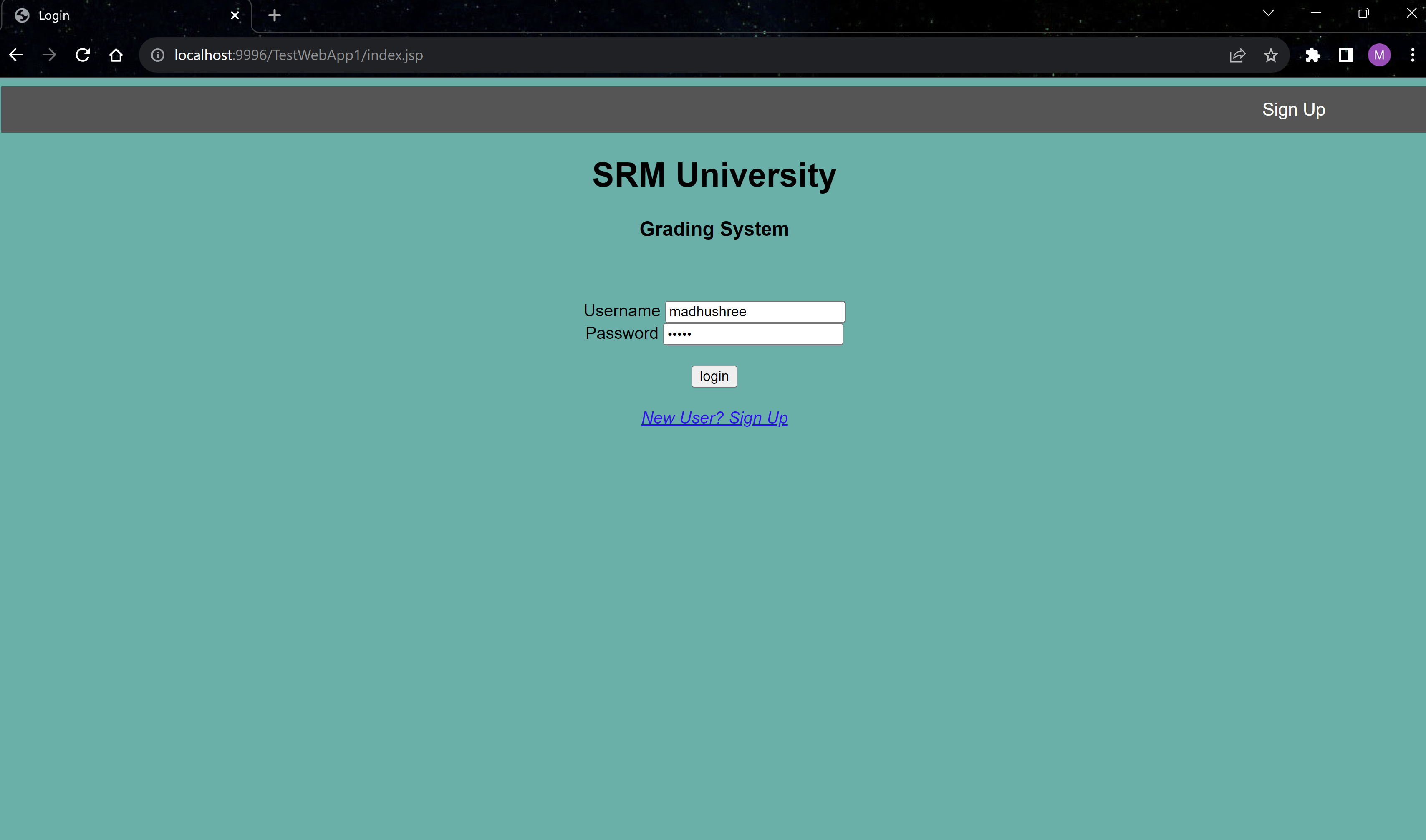Click inside the Password field
The height and width of the screenshot is (840, 1426).
(753, 333)
